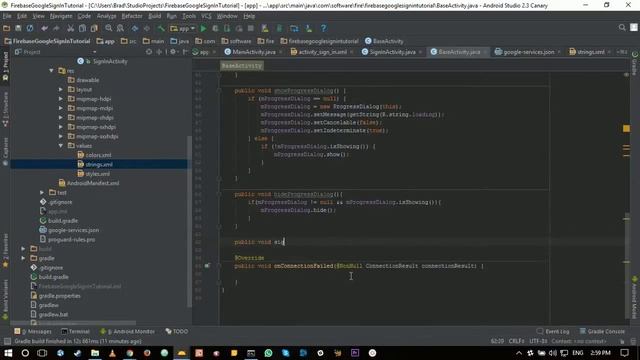Expand the gradle folder
The width and height of the screenshot is (640, 360).
click(23, 258)
